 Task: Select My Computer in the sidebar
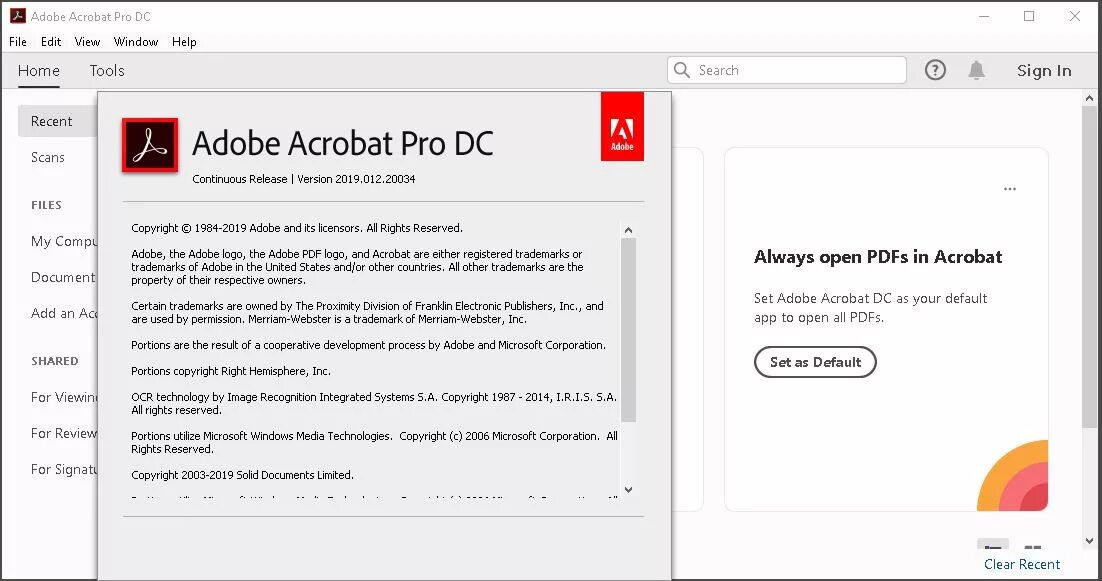coord(64,241)
